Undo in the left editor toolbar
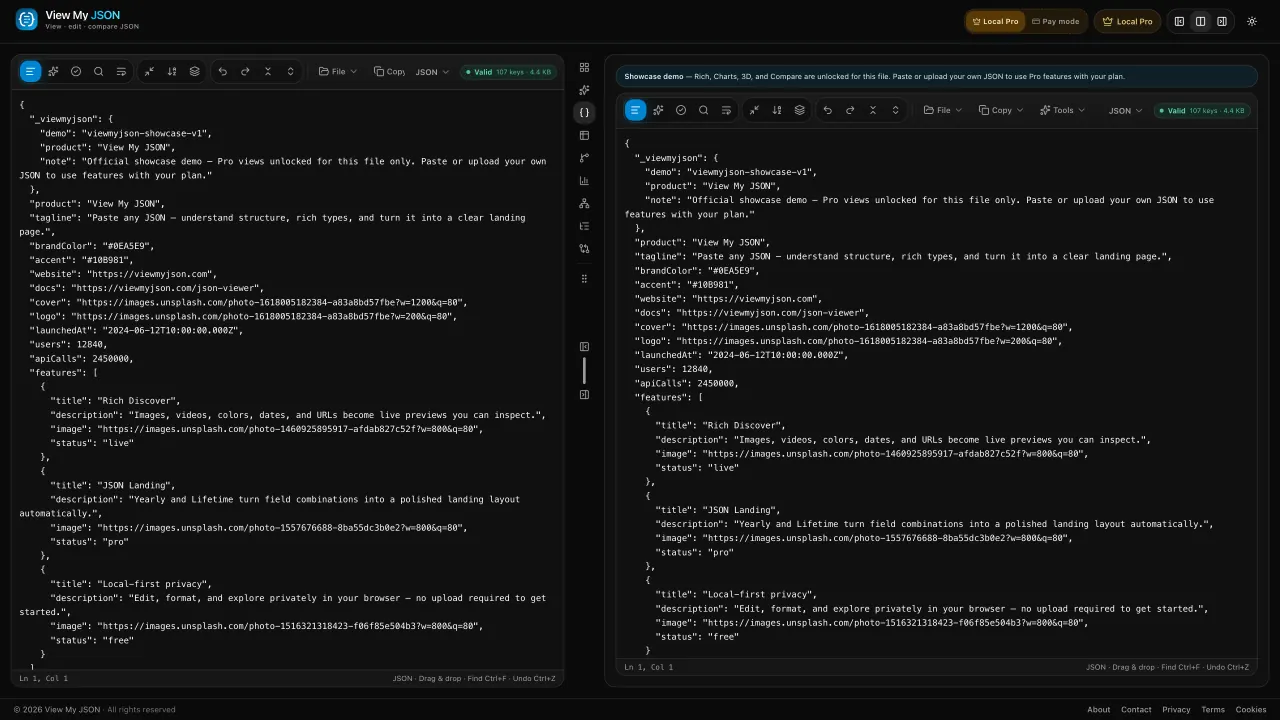This screenshot has height=720, width=1280. click(222, 71)
